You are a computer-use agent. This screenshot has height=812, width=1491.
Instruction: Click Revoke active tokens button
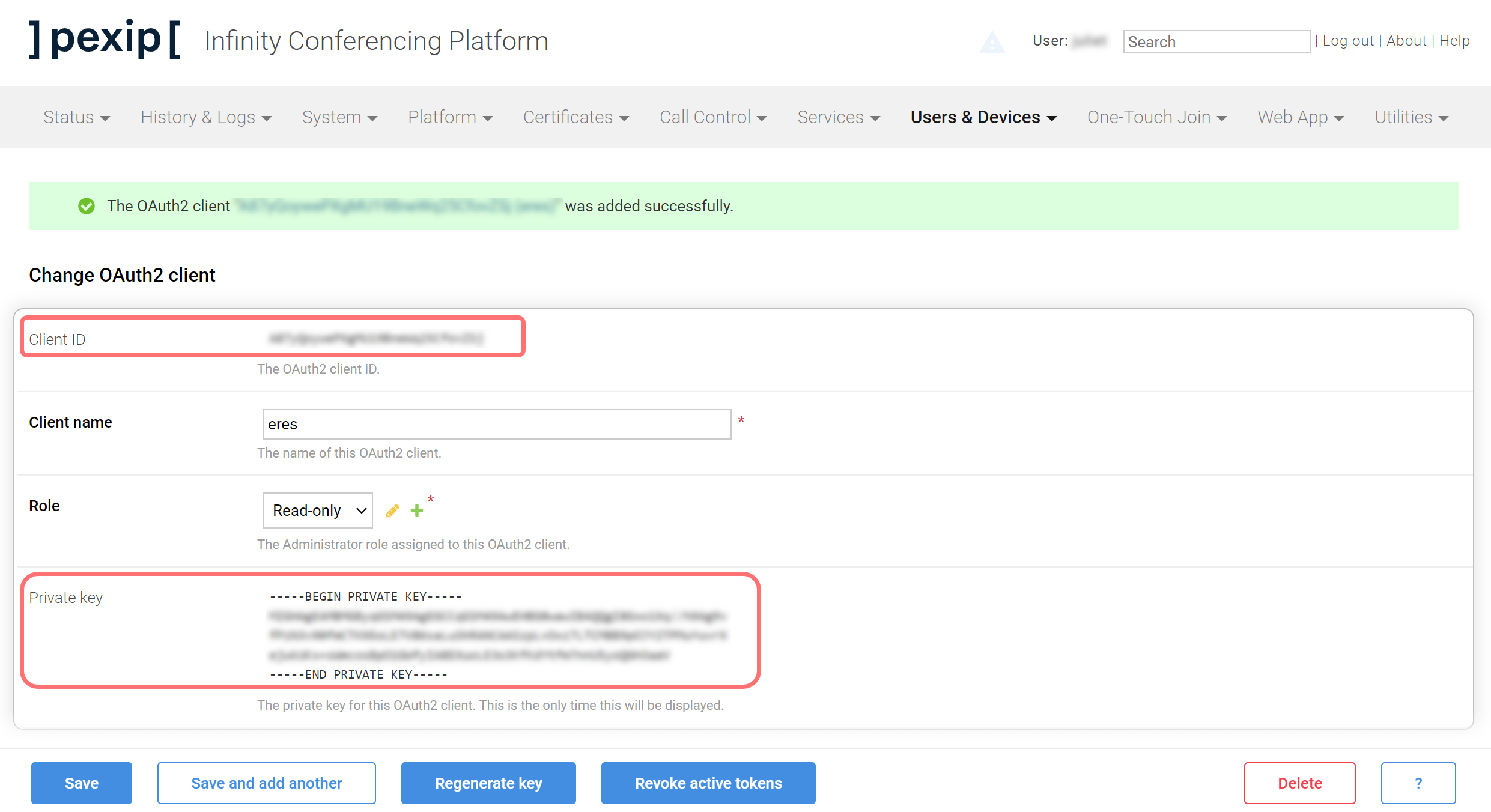point(708,783)
